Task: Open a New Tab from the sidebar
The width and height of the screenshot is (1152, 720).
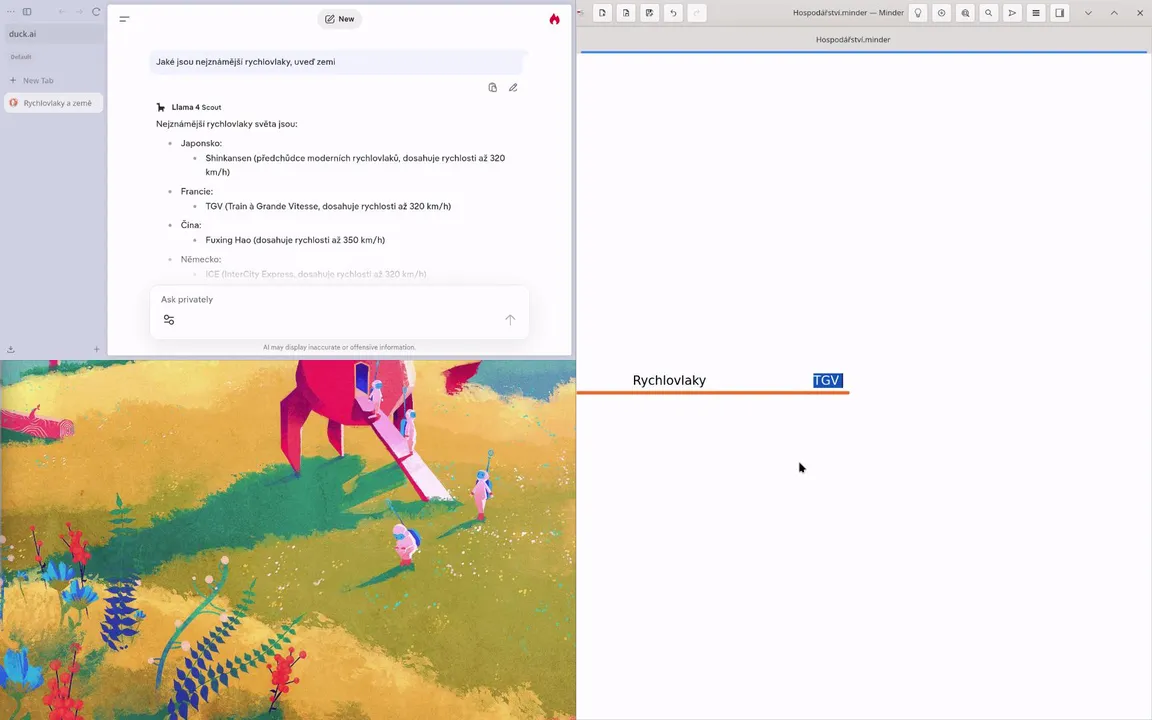Action: pyautogui.click(x=53, y=81)
